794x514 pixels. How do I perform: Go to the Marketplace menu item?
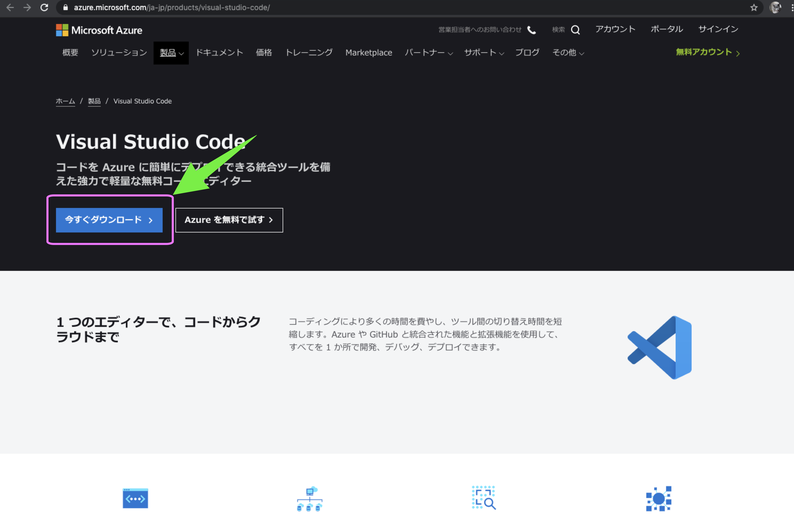pyautogui.click(x=368, y=52)
